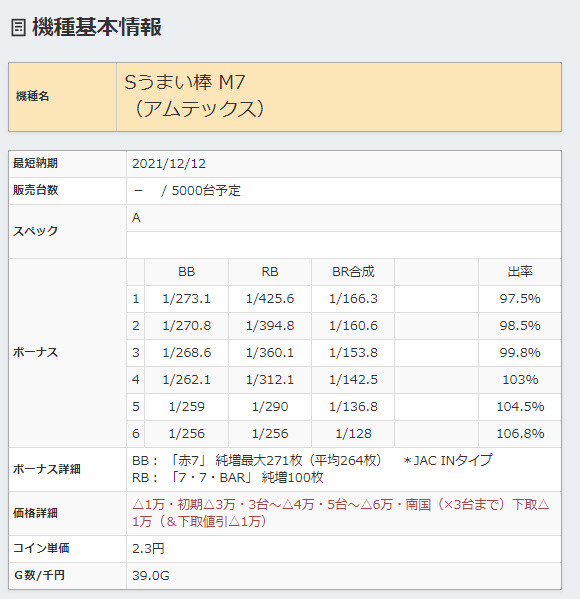
Task: Click the BB column header
Action: [x=186, y=272]
